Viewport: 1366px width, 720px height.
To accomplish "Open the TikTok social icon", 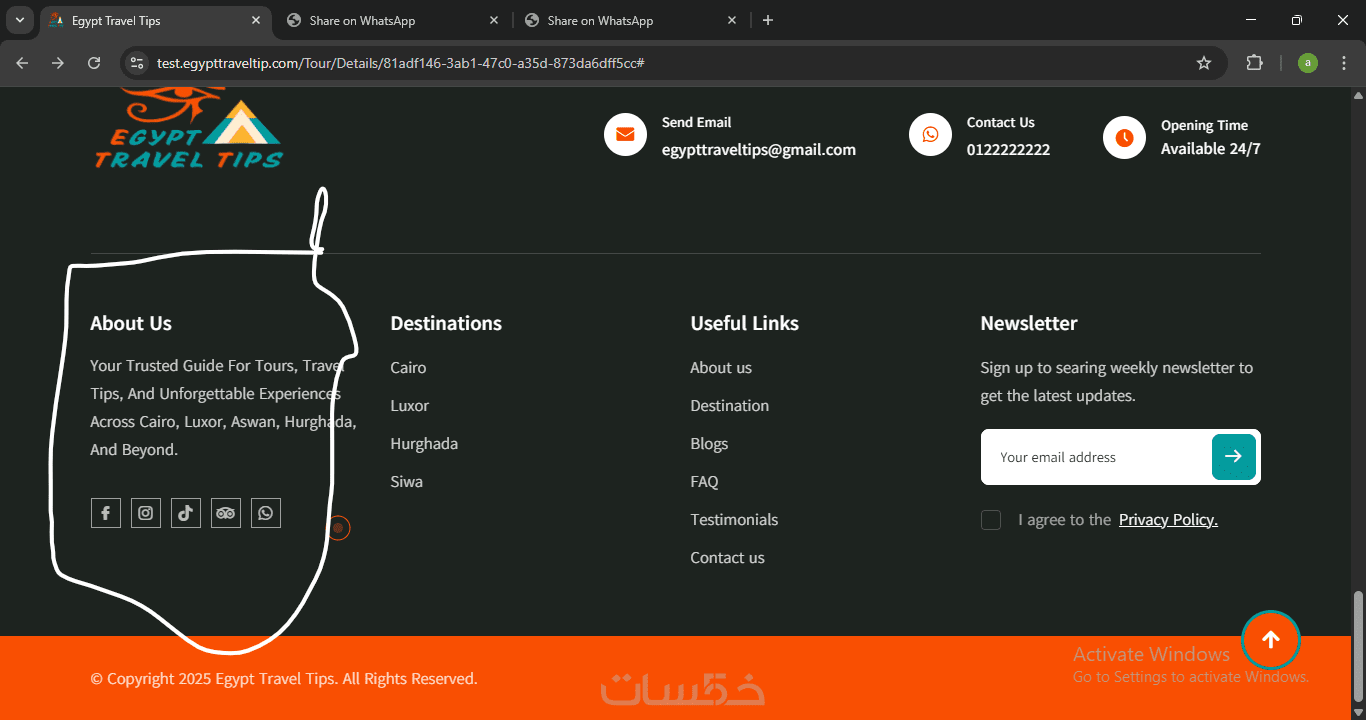I will click(186, 513).
